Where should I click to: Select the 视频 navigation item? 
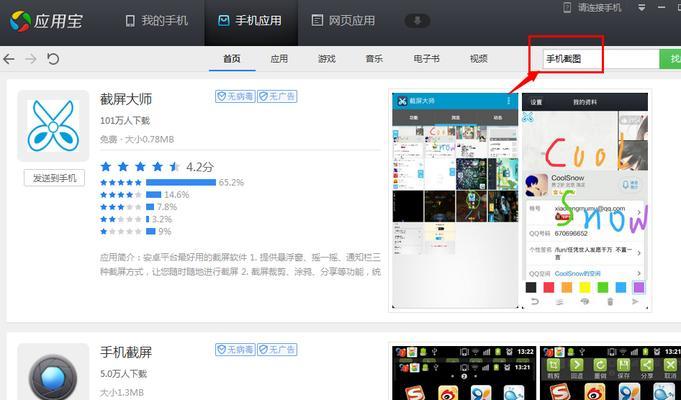[479, 59]
